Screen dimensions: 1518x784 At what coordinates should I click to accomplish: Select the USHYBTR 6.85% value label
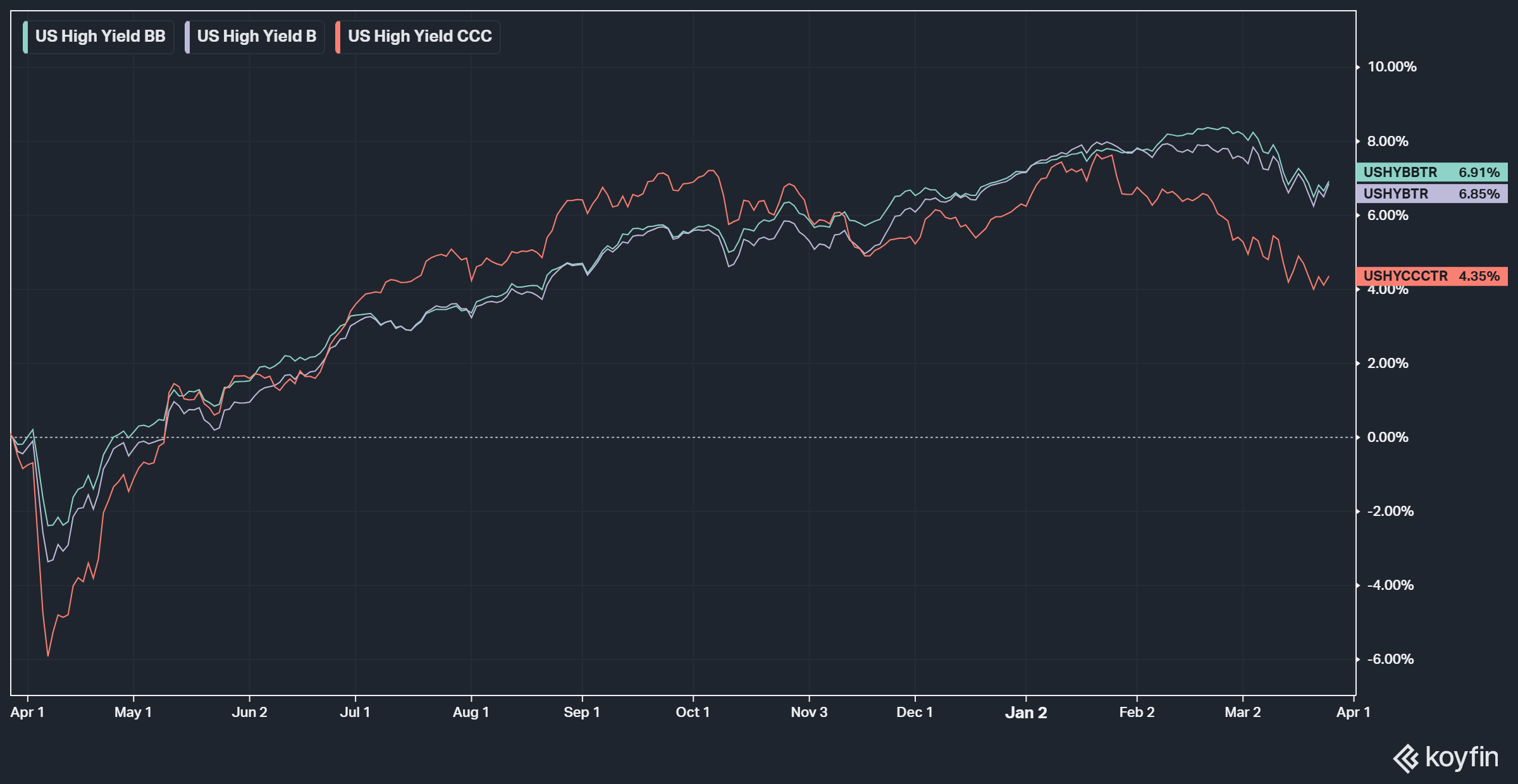(x=1431, y=193)
